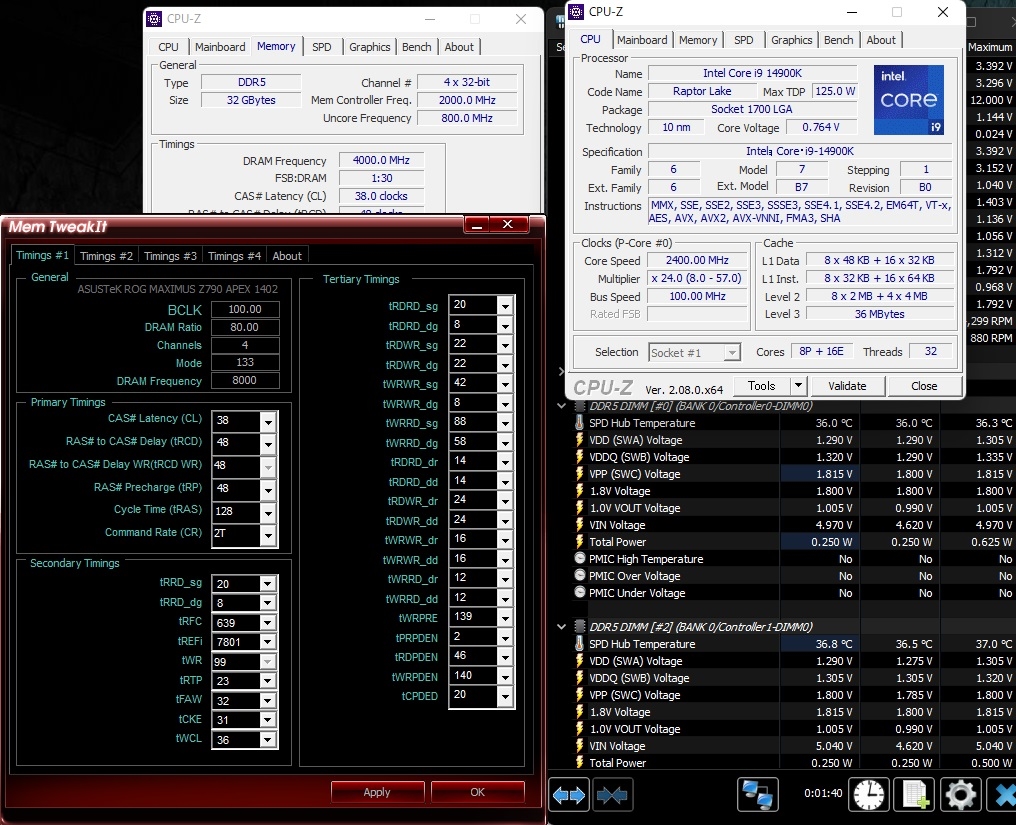Open HWiNFO sensor settings gear icon
This screenshot has height=825, width=1016.
(960, 795)
